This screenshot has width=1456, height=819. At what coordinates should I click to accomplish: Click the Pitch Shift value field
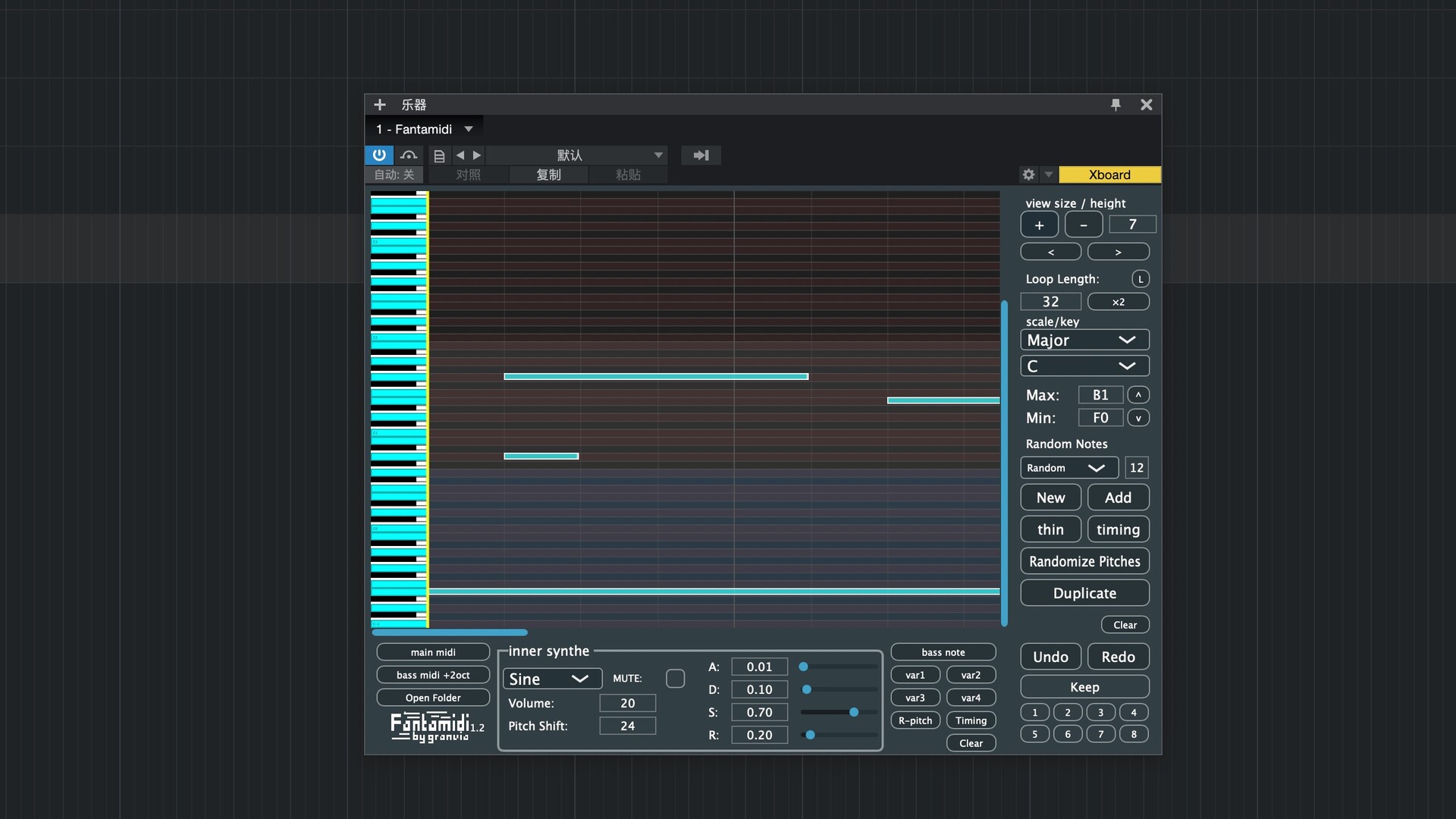(627, 726)
